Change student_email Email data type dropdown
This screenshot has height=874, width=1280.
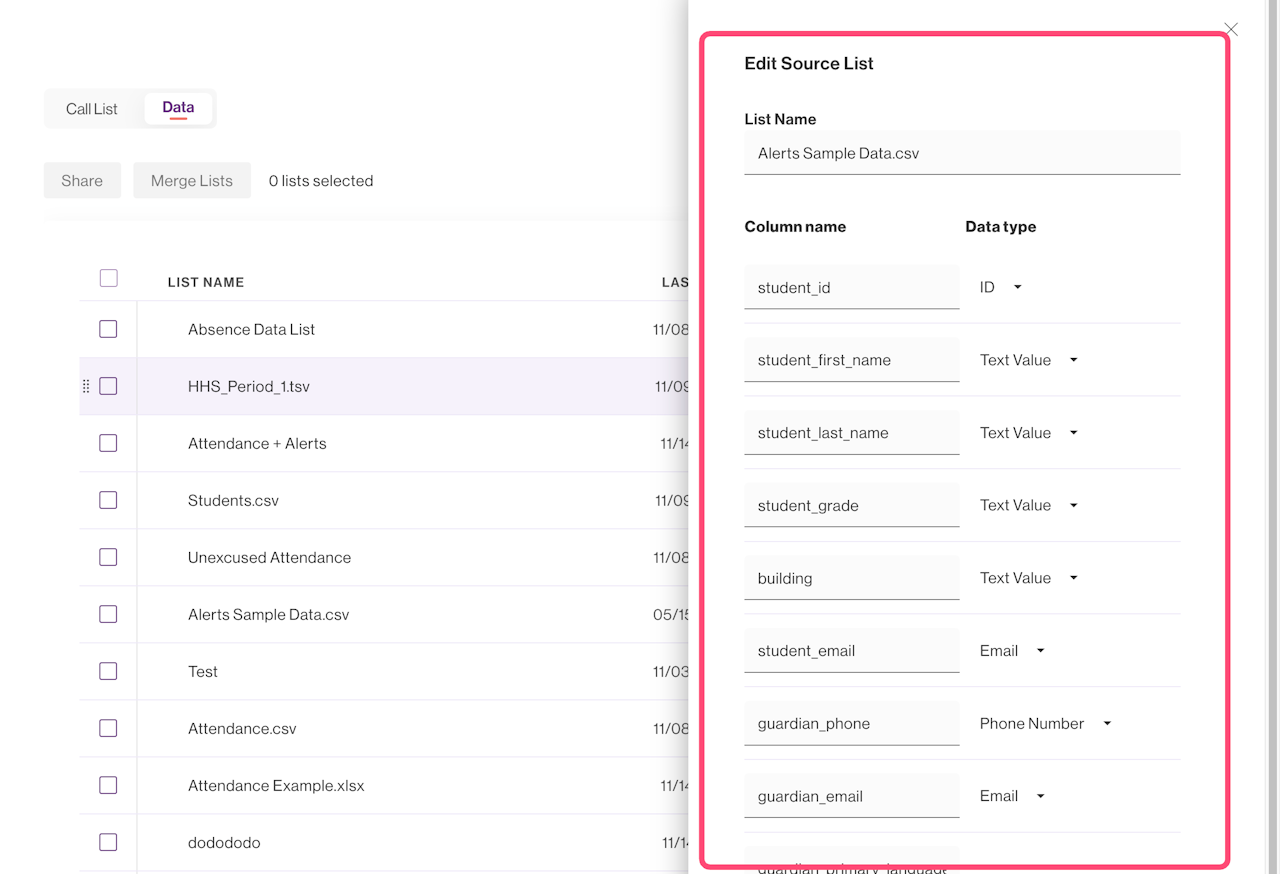pos(1012,651)
